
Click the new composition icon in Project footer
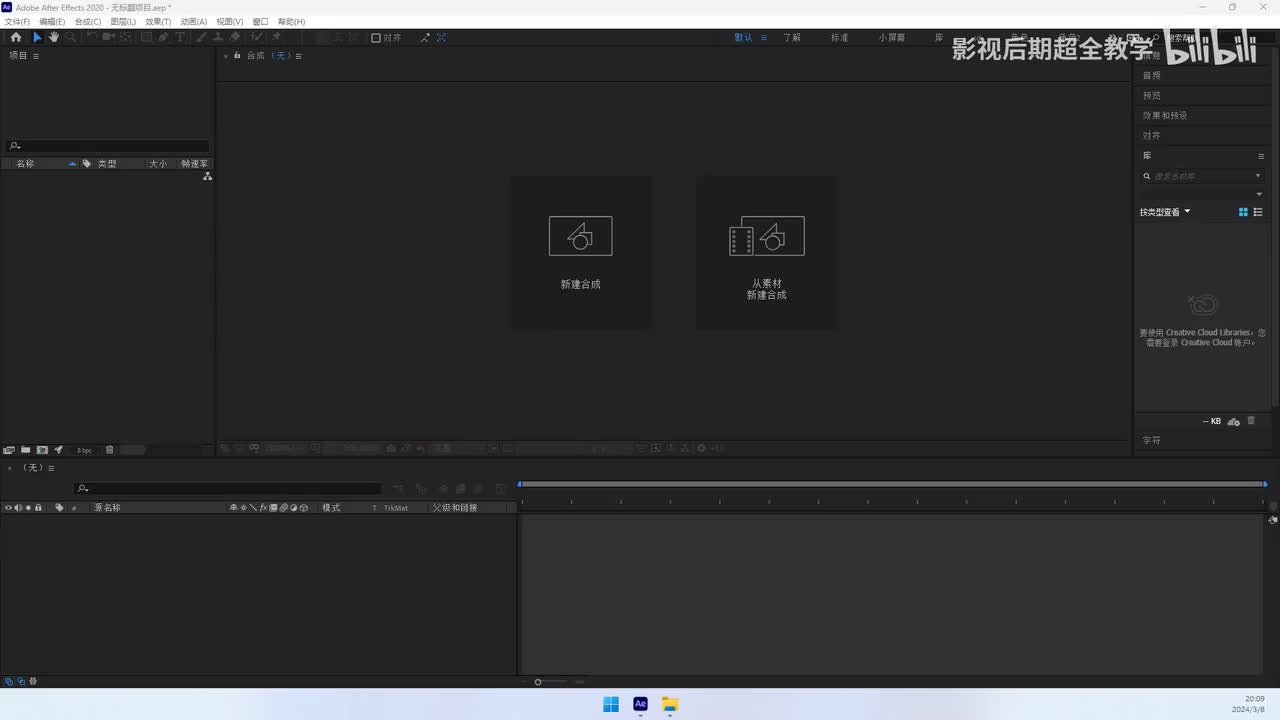click(42, 450)
